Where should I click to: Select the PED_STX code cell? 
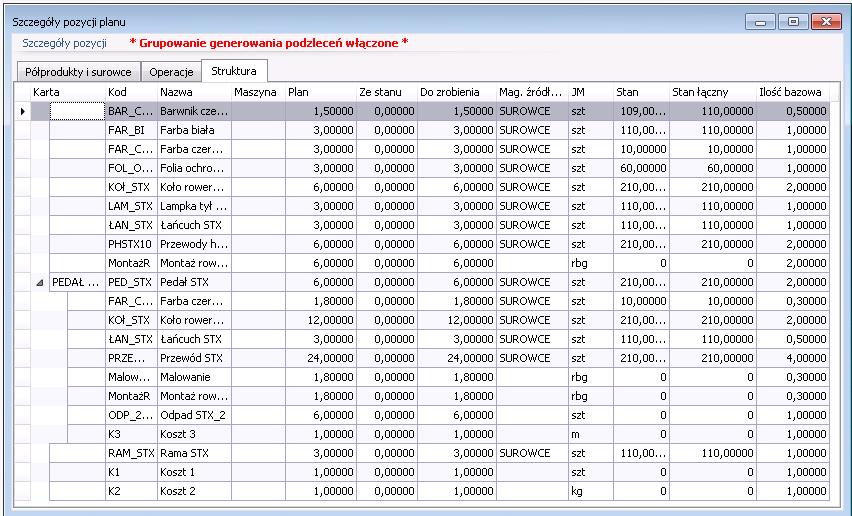131,282
